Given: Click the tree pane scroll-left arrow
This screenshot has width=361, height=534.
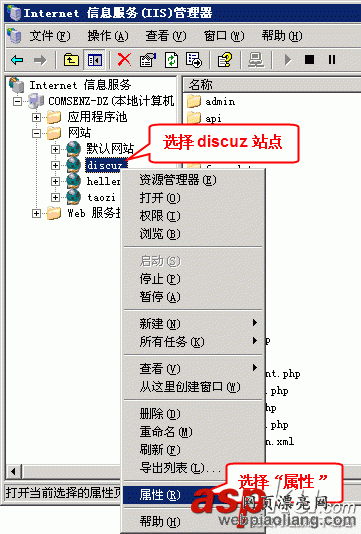Looking at the screenshot, I should (13, 472).
